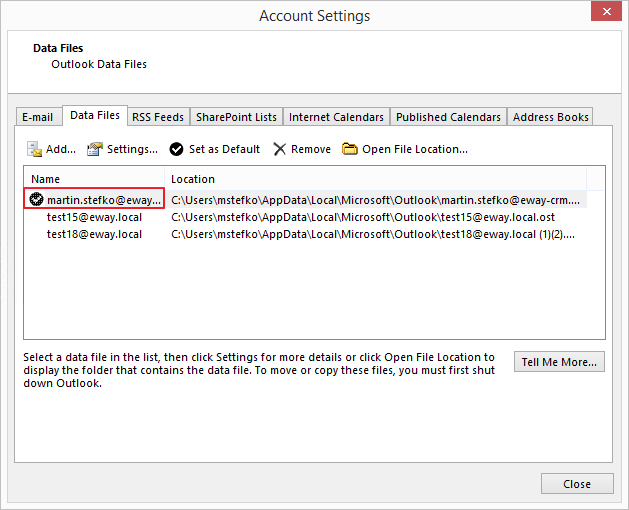The image size is (629, 510).
Task: Click the 'Set as Default' label
Action: [x=224, y=149]
